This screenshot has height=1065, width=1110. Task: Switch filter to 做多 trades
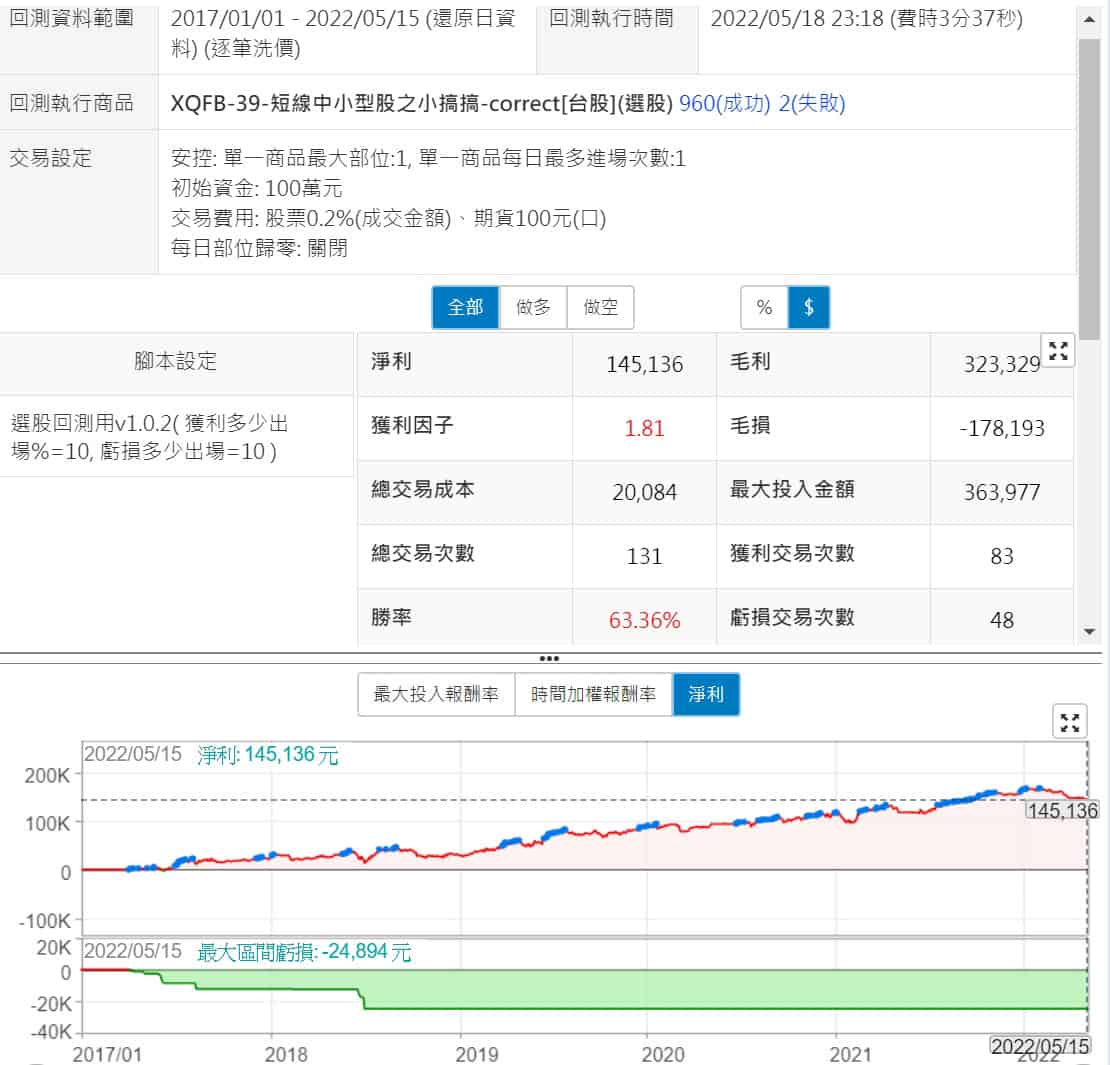coord(533,308)
